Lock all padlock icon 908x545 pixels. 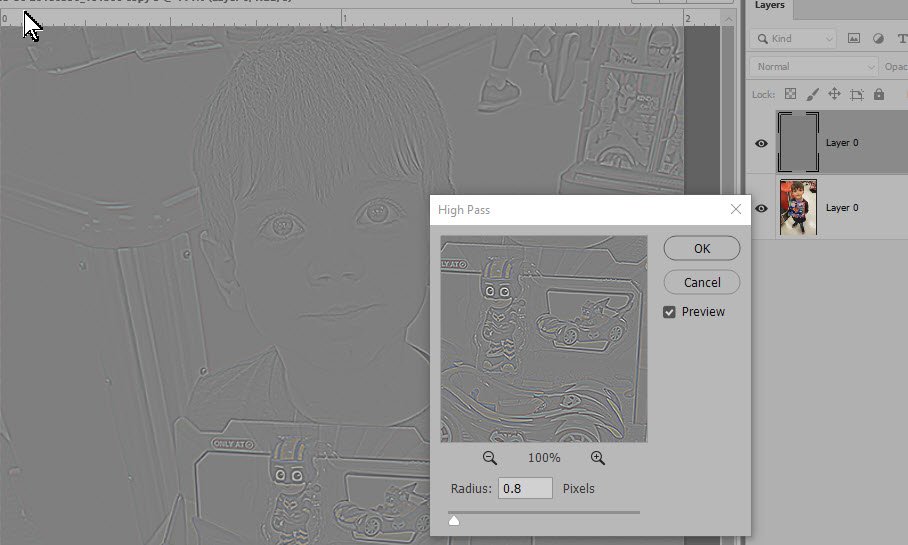tap(878, 94)
